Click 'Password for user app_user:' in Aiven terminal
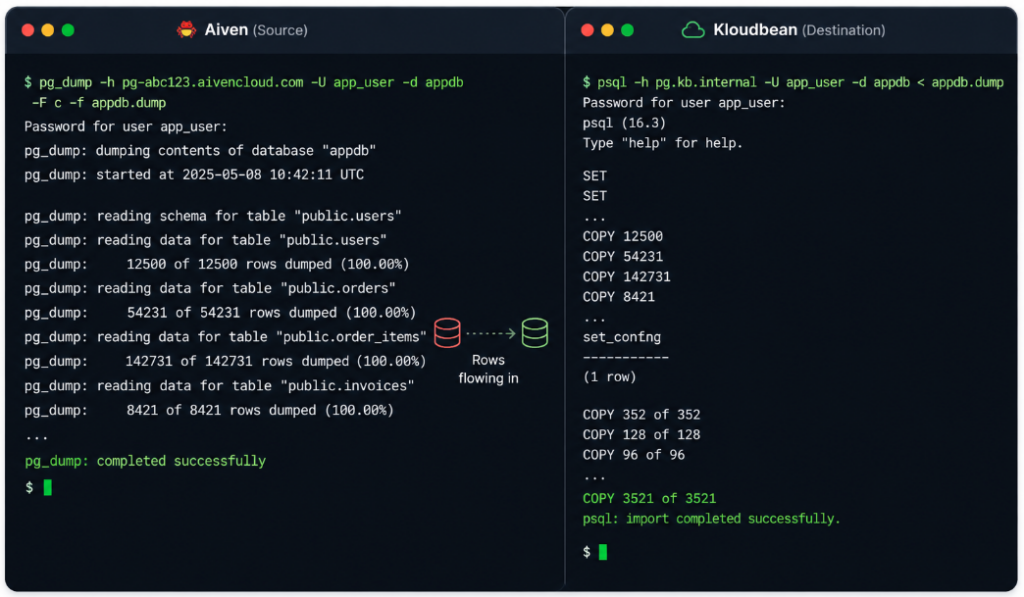This screenshot has height=597, width=1024. [125, 127]
